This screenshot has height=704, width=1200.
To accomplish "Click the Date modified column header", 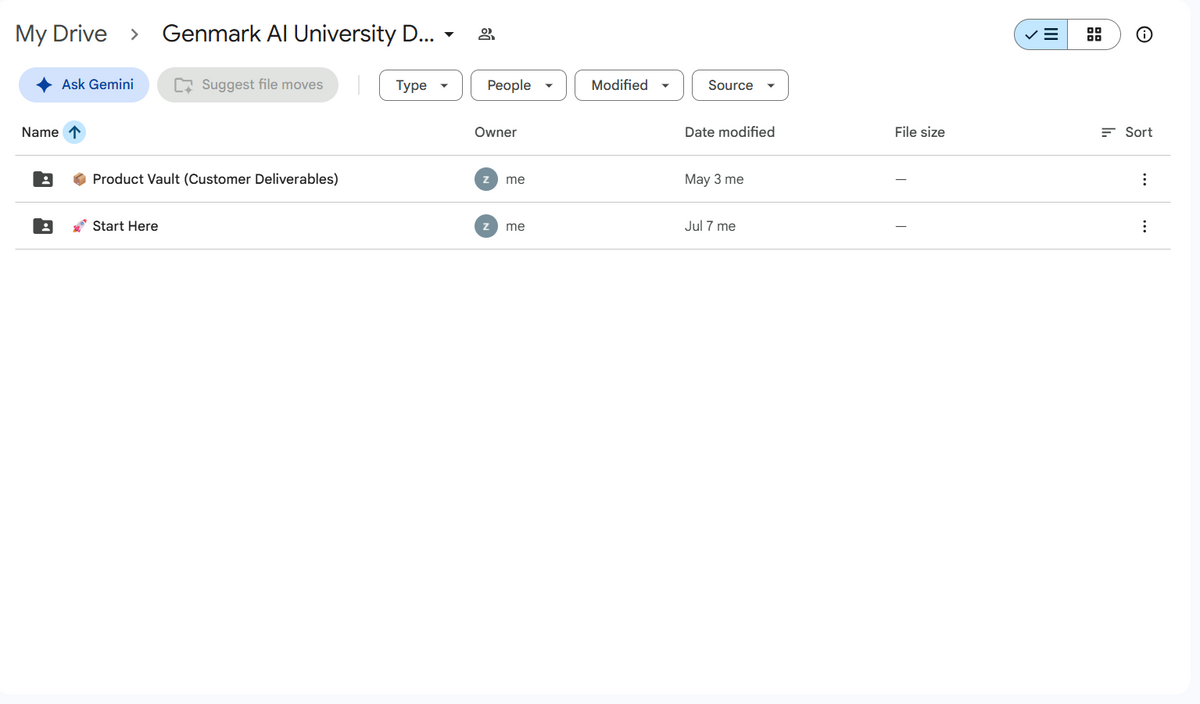I will [x=730, y=132].
